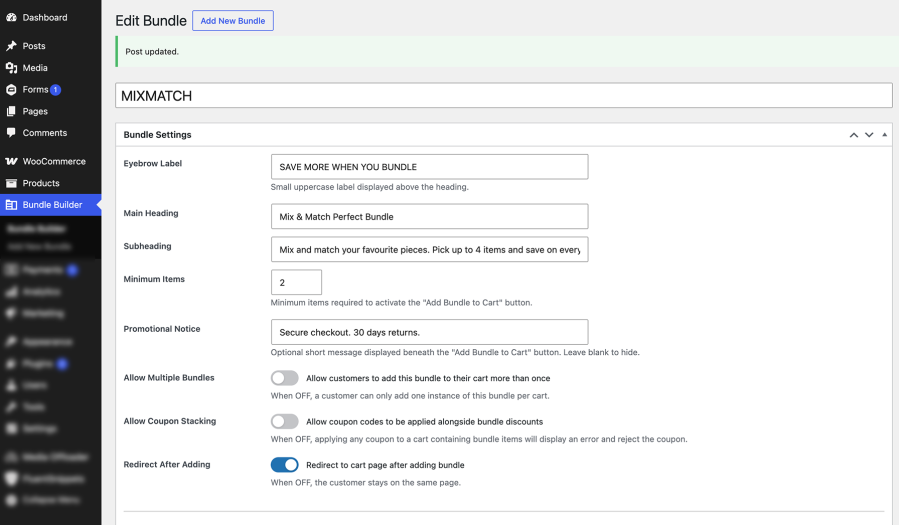Click the Media library icon

pos(11,68)
